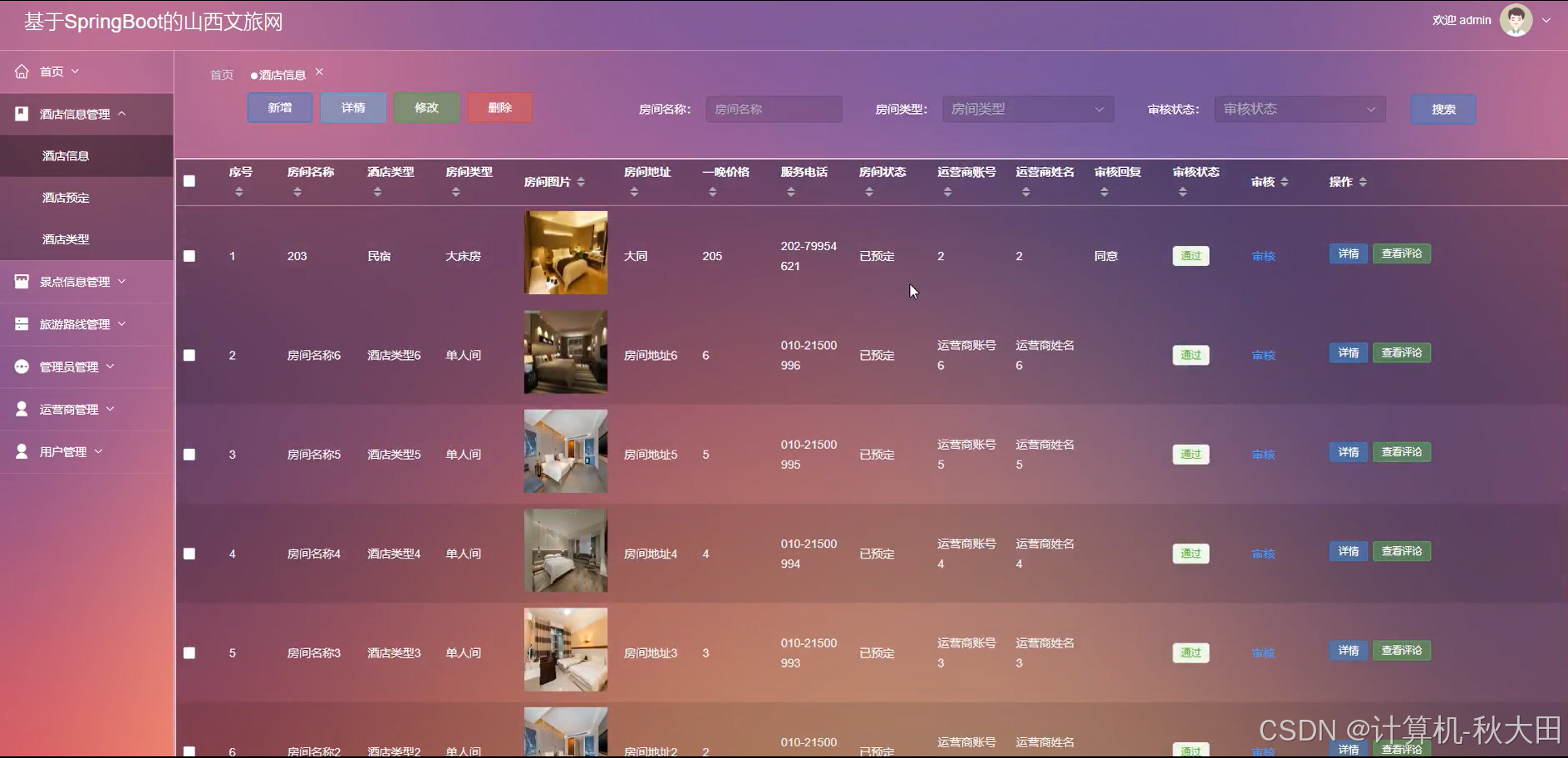
Task: Open the 房间名称3 photo thumbnail
Action: coord(566,649)
